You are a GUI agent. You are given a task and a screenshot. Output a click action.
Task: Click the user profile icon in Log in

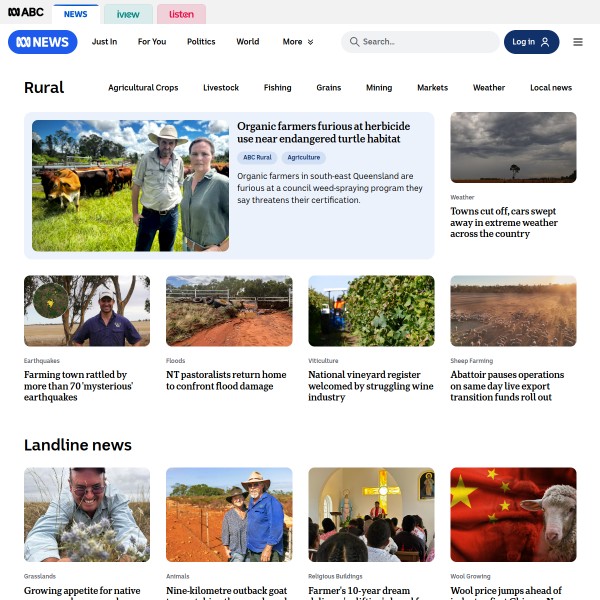pyautogui.click(x=545, y=42)
